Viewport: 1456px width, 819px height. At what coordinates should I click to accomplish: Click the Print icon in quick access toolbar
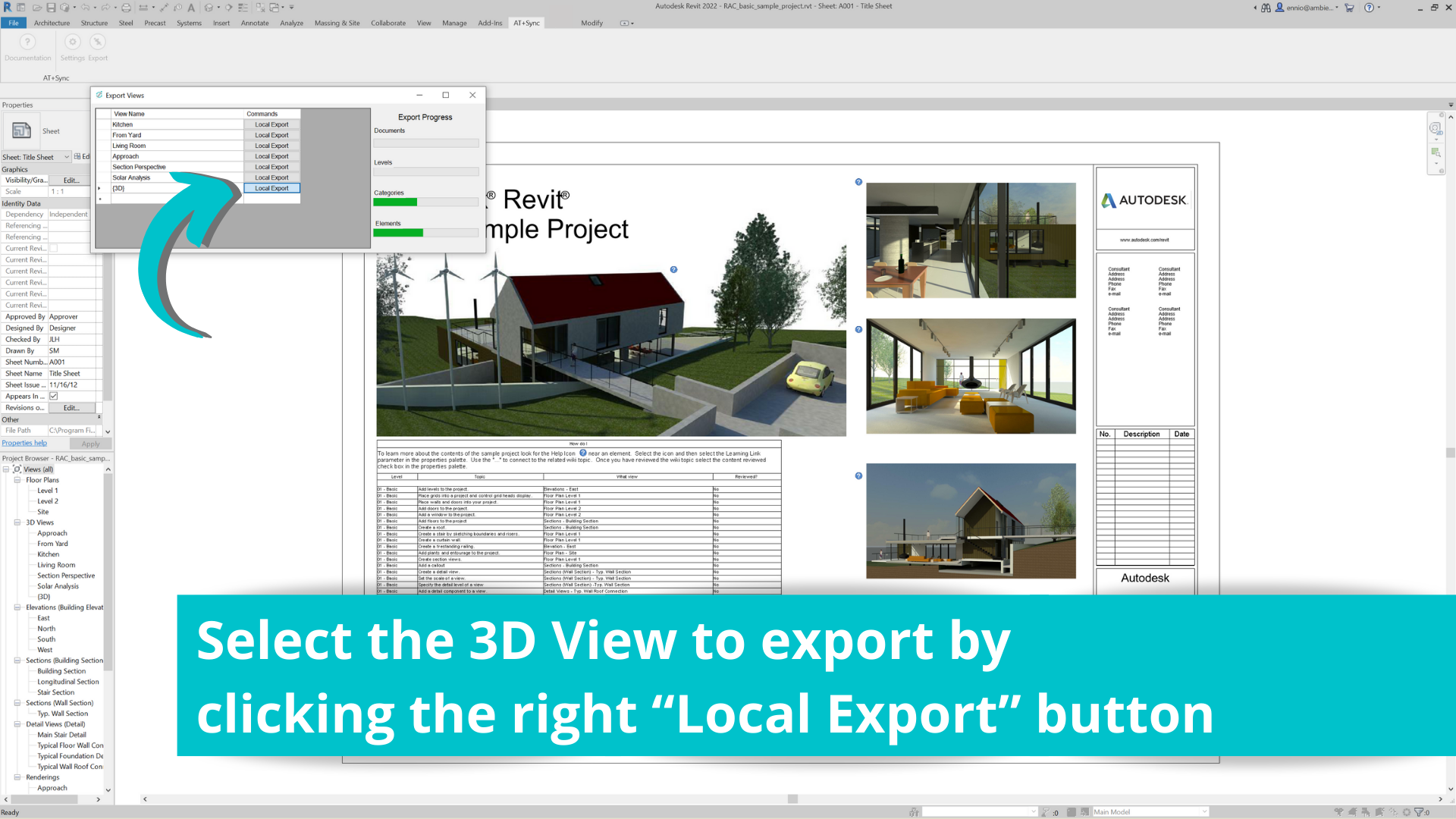click(x=126, y=8)
